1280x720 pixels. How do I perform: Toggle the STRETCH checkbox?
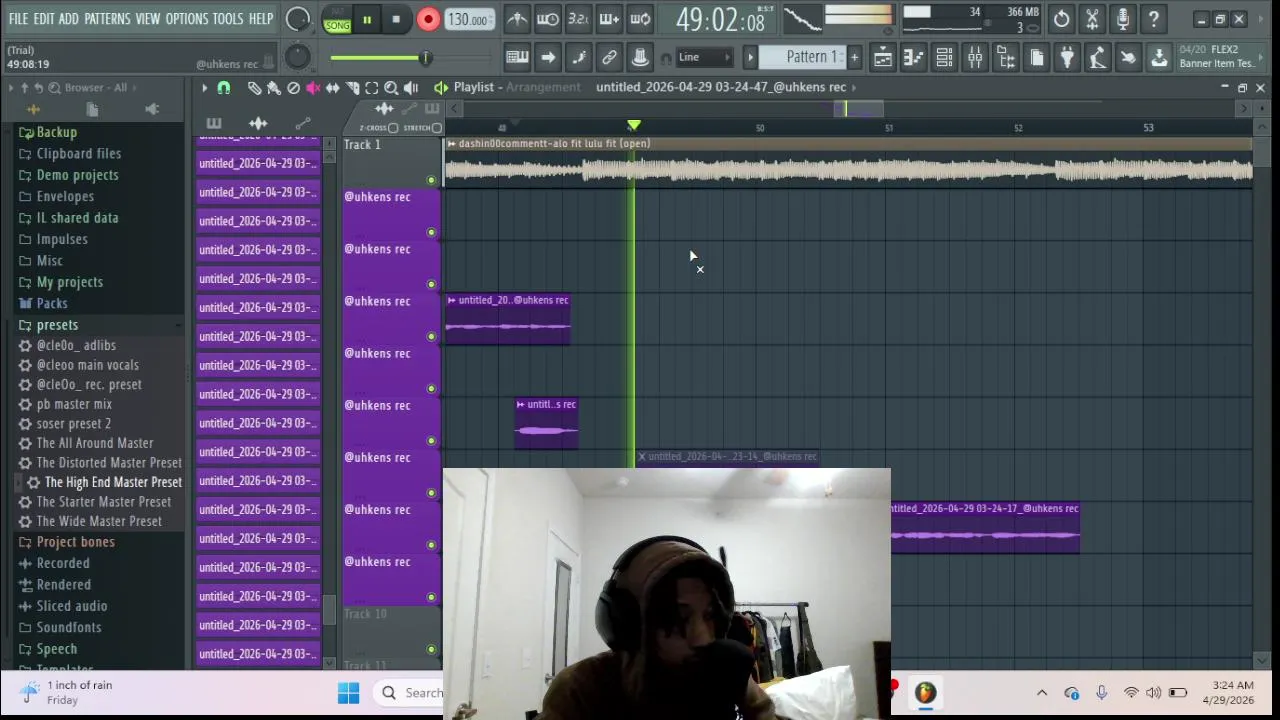436,128
